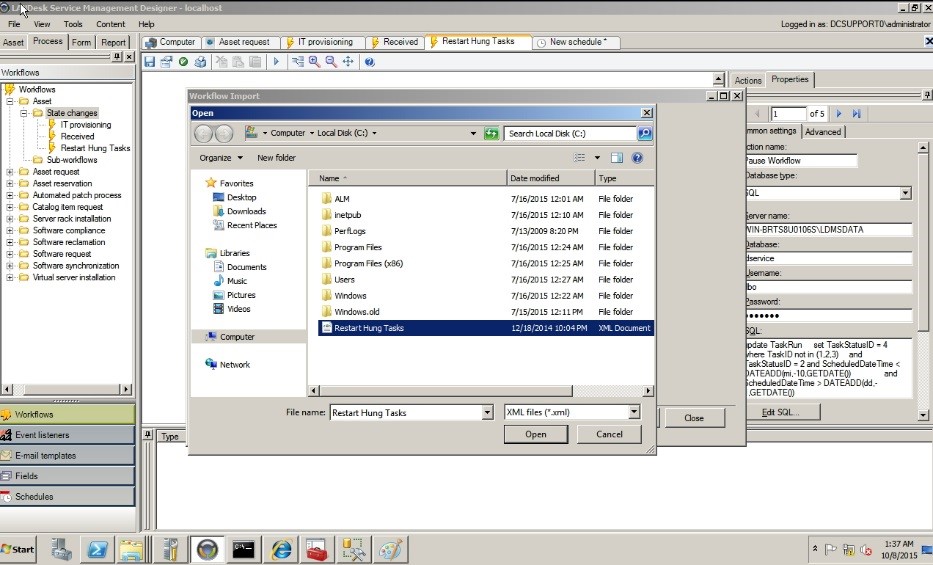Click the zoom in magnifier toolbar icon
The image size is (933, 565).
tap(314, 62)
